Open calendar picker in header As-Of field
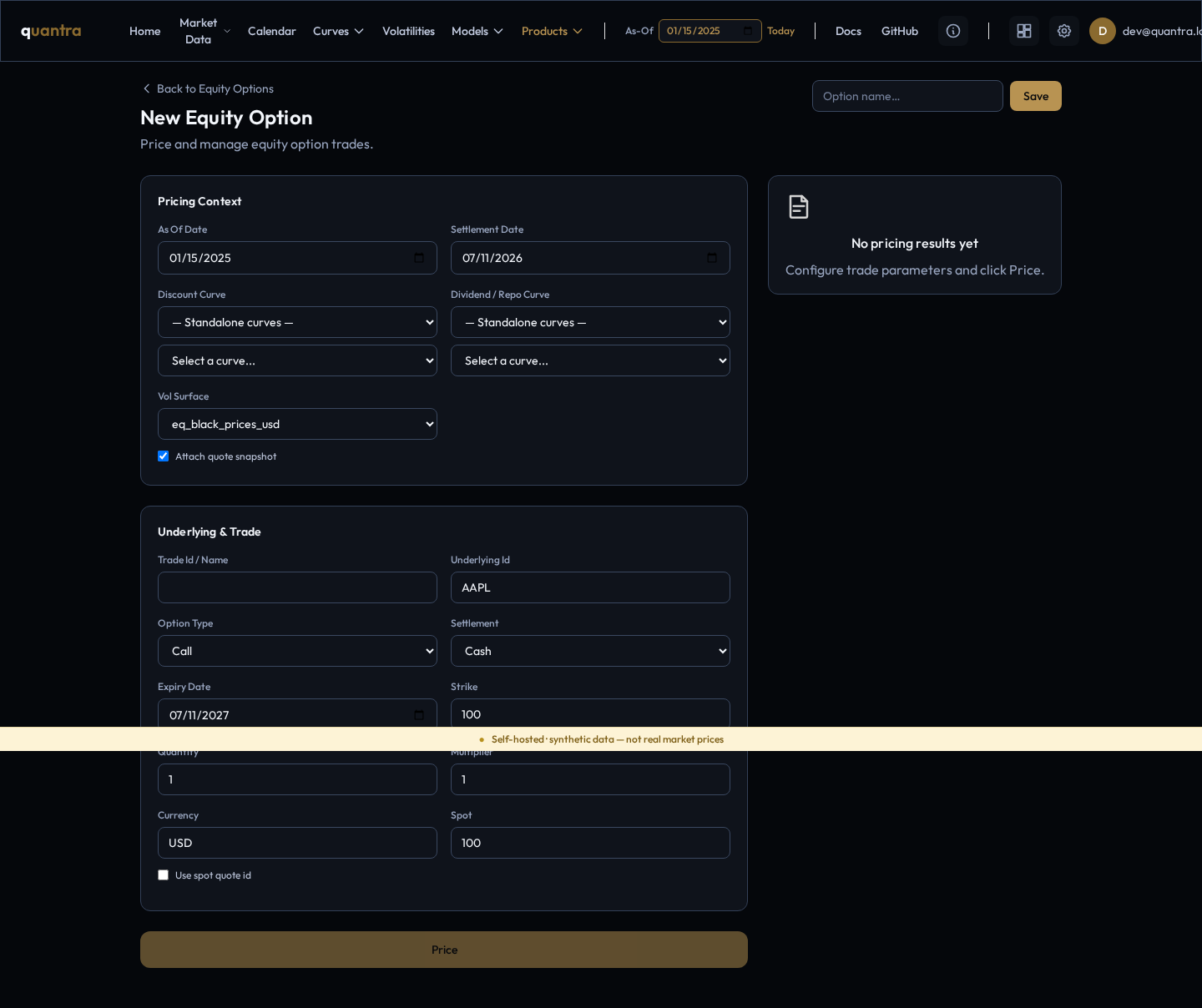Image resolution: width=1202 pixels, height=1008 pixels. (748, 31)
